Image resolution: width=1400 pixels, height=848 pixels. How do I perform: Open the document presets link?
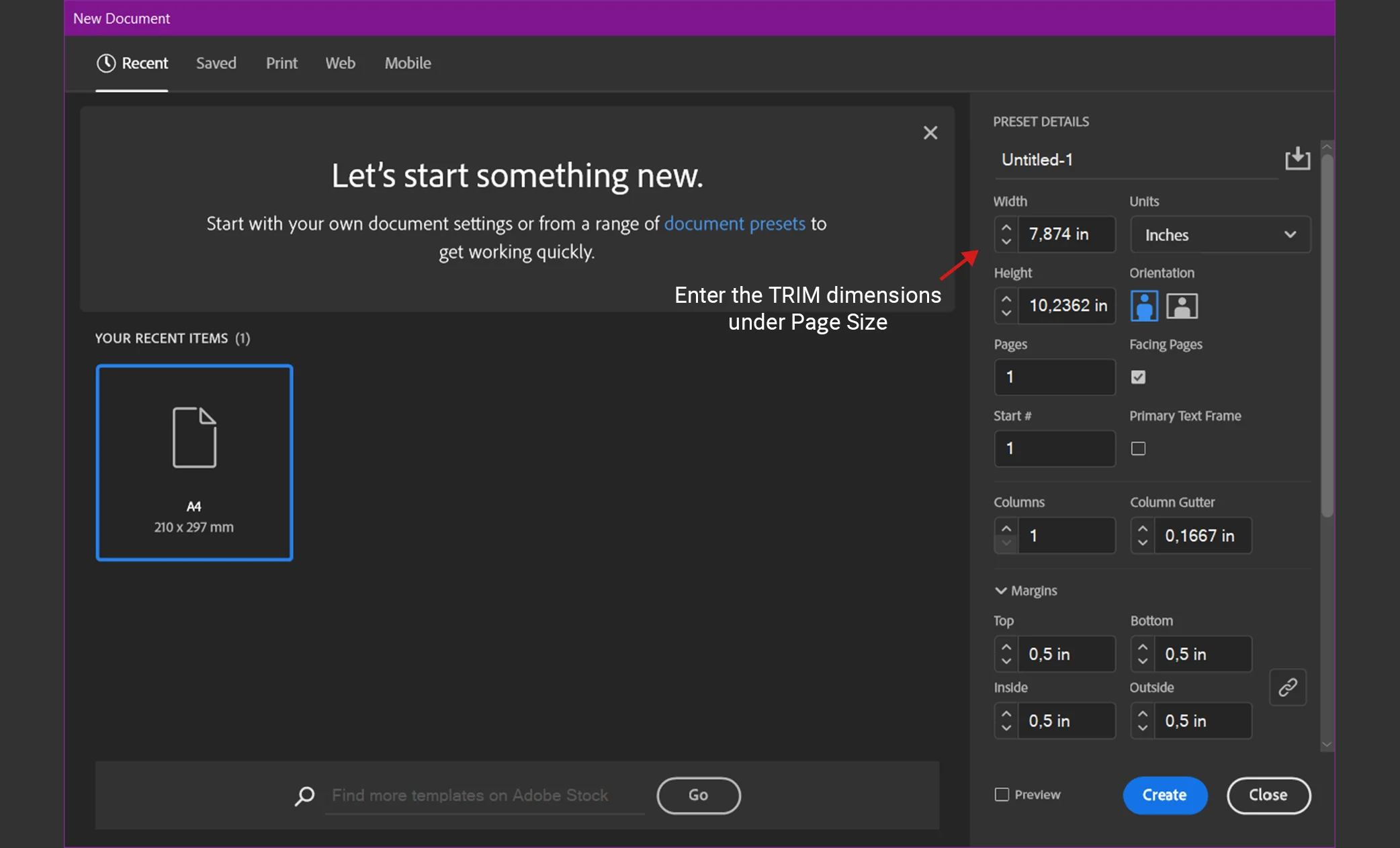pos(734,224)
